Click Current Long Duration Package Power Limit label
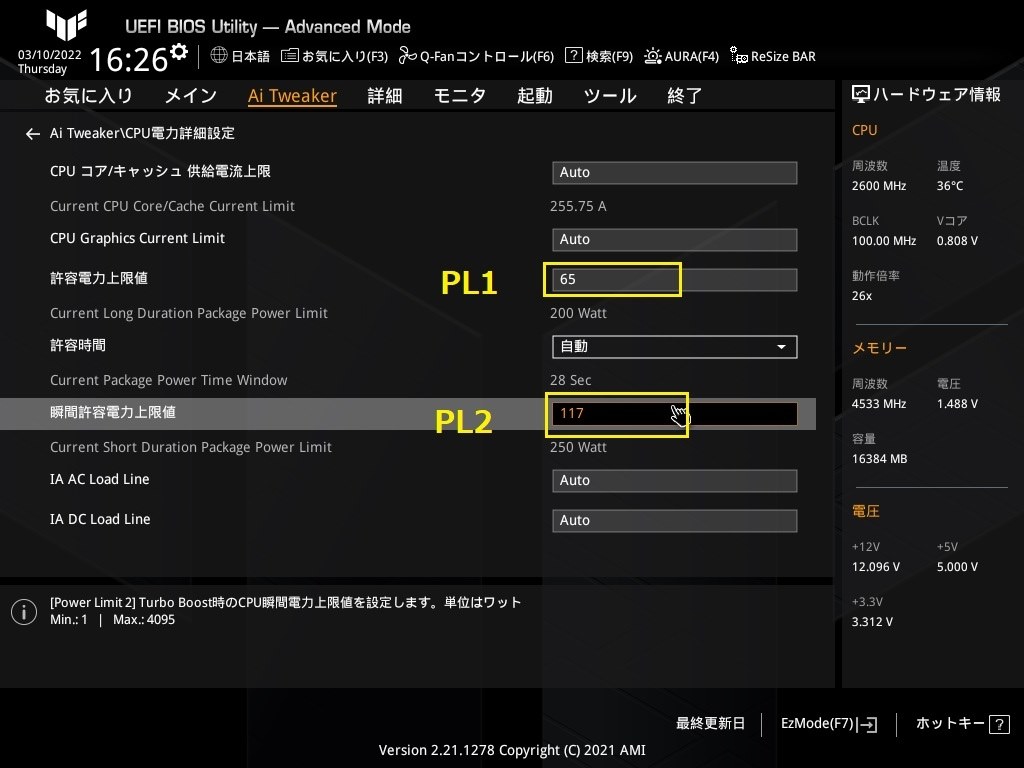 point(189,313)
